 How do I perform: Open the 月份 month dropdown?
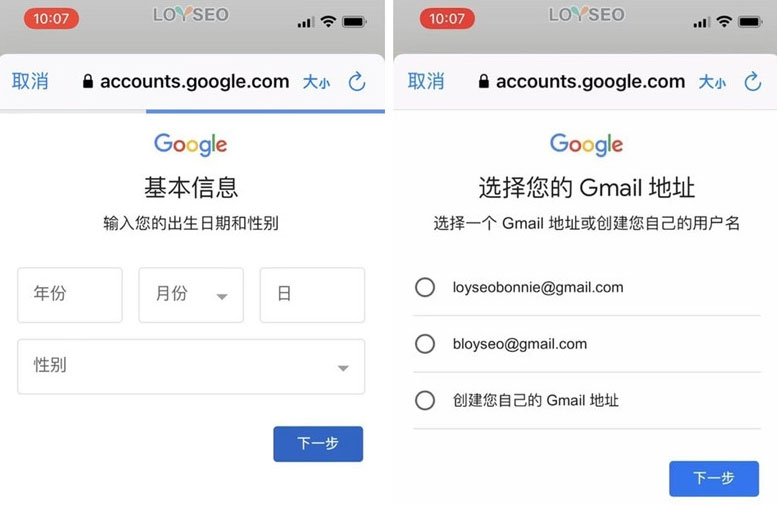point(191,295)
